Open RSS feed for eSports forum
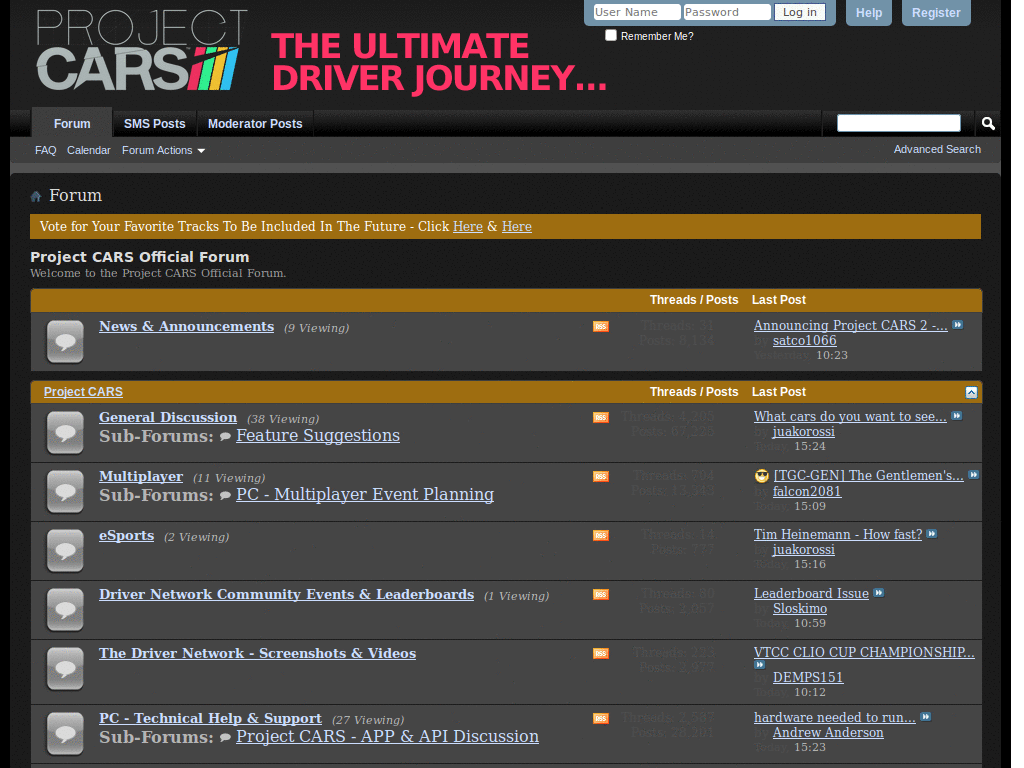 tap(601, 536)
